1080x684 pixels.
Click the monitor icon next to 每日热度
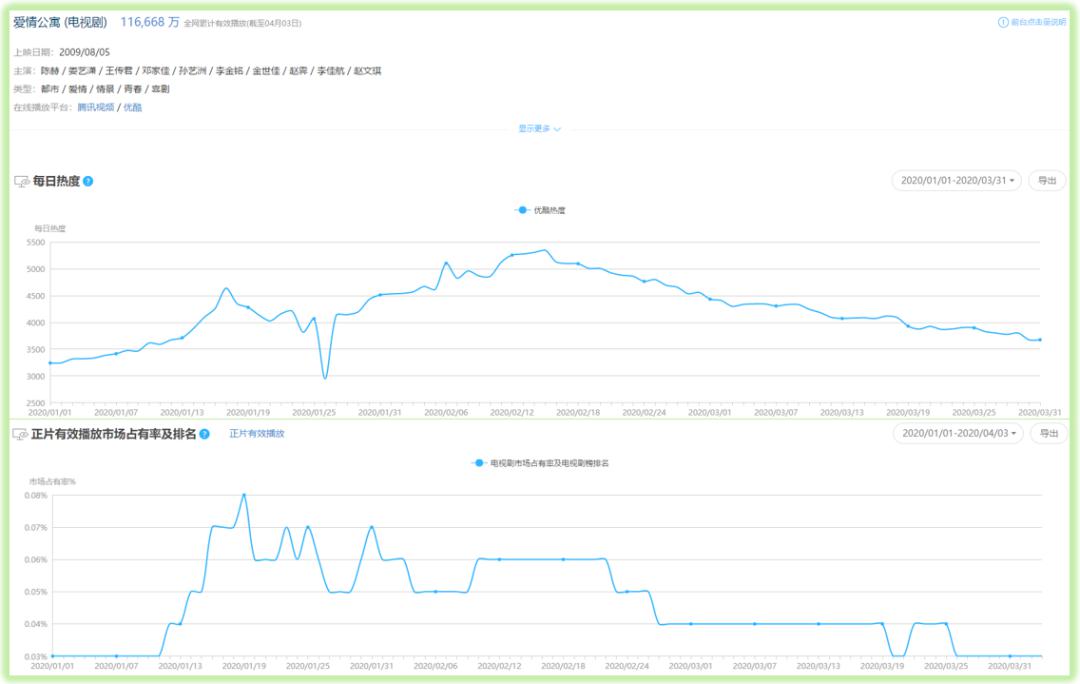coord(21,181)
